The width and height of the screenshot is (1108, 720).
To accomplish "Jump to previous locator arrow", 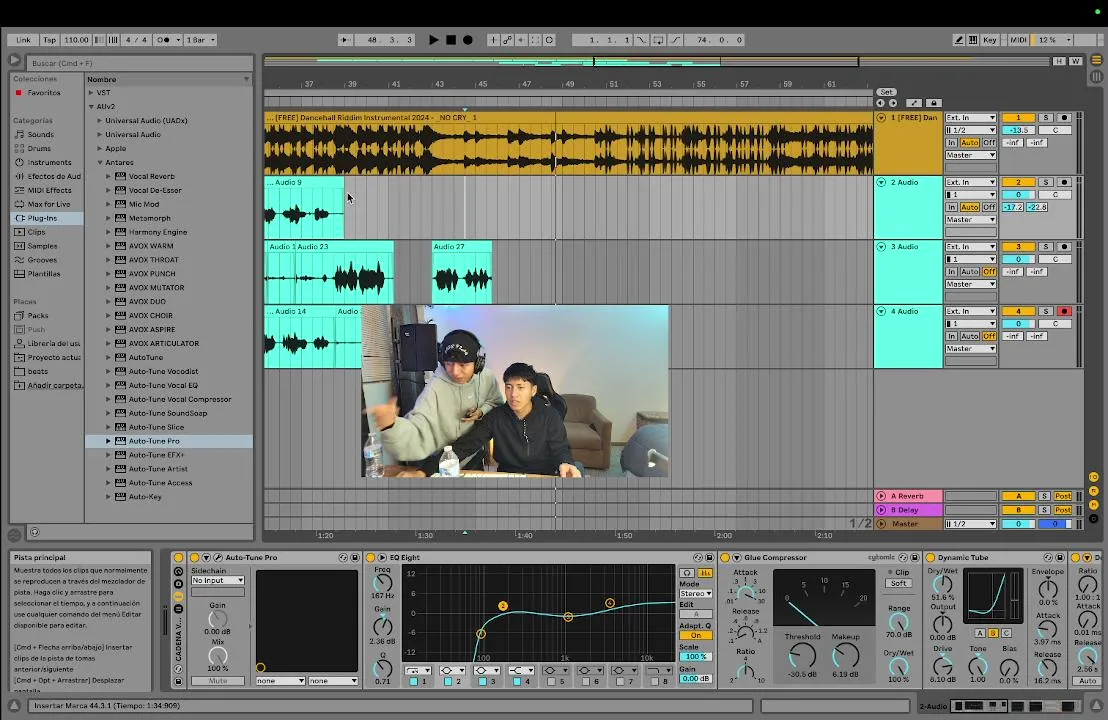I will [880, 103].
